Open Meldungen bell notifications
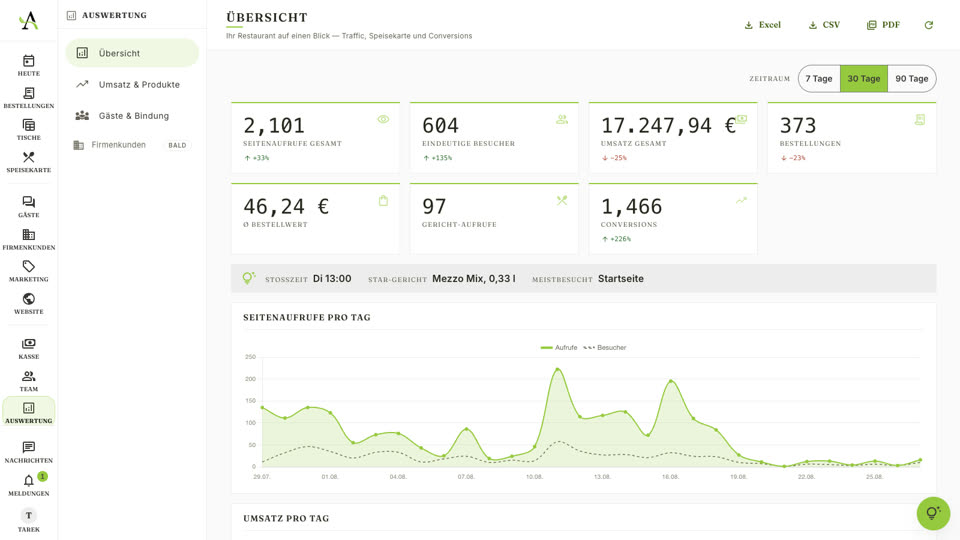960x540 pixels. click(x=29, y=484)
